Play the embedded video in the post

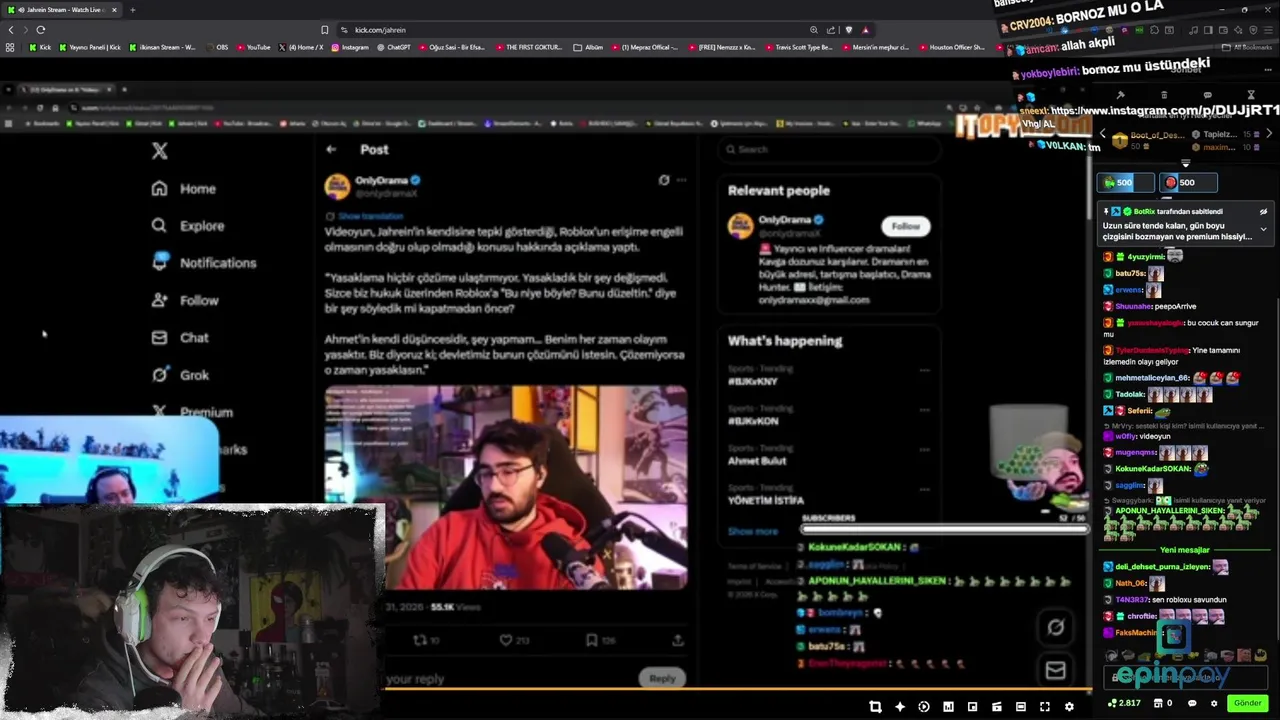506,487
